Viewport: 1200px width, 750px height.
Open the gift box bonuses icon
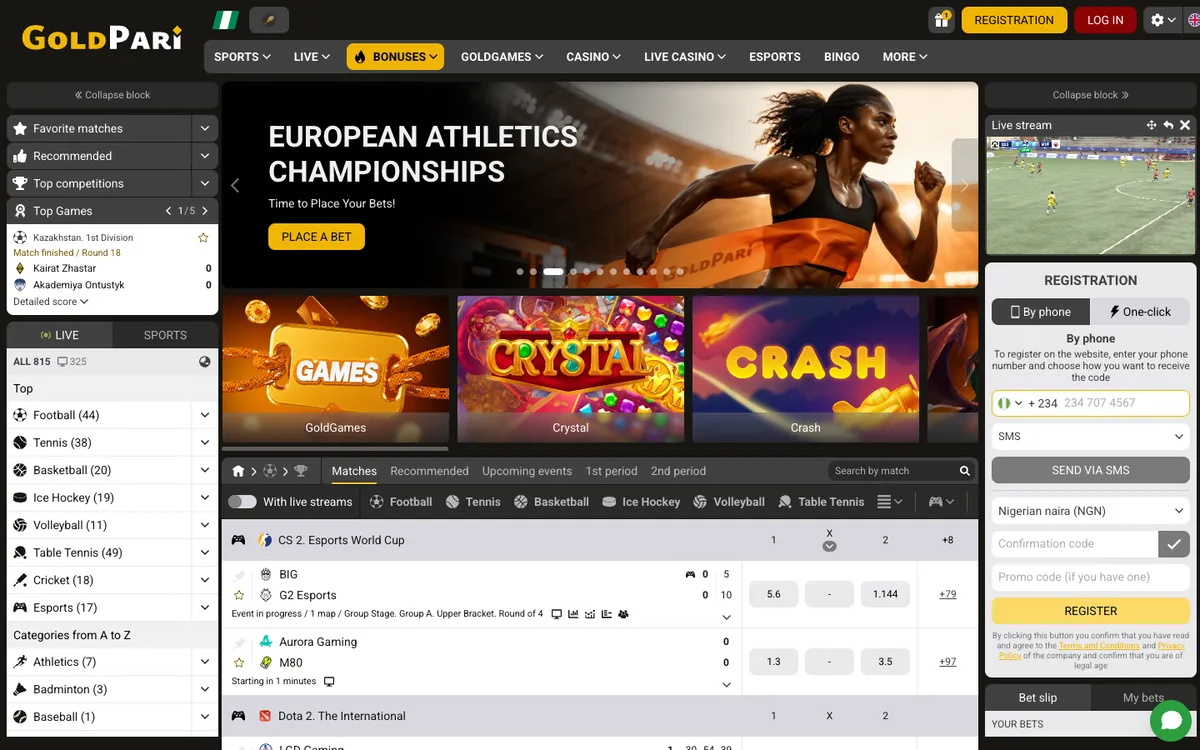click(x=941, y=20)
